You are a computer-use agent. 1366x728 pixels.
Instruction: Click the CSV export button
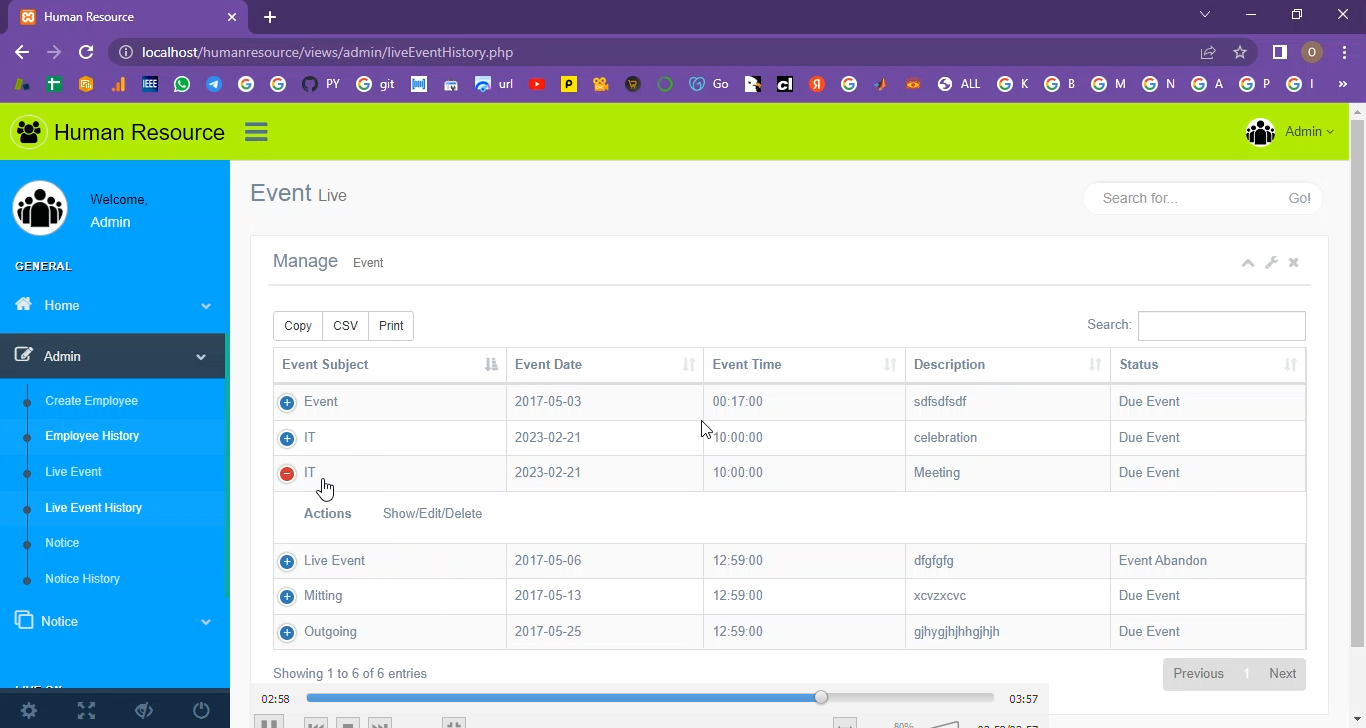click(345, 326)
